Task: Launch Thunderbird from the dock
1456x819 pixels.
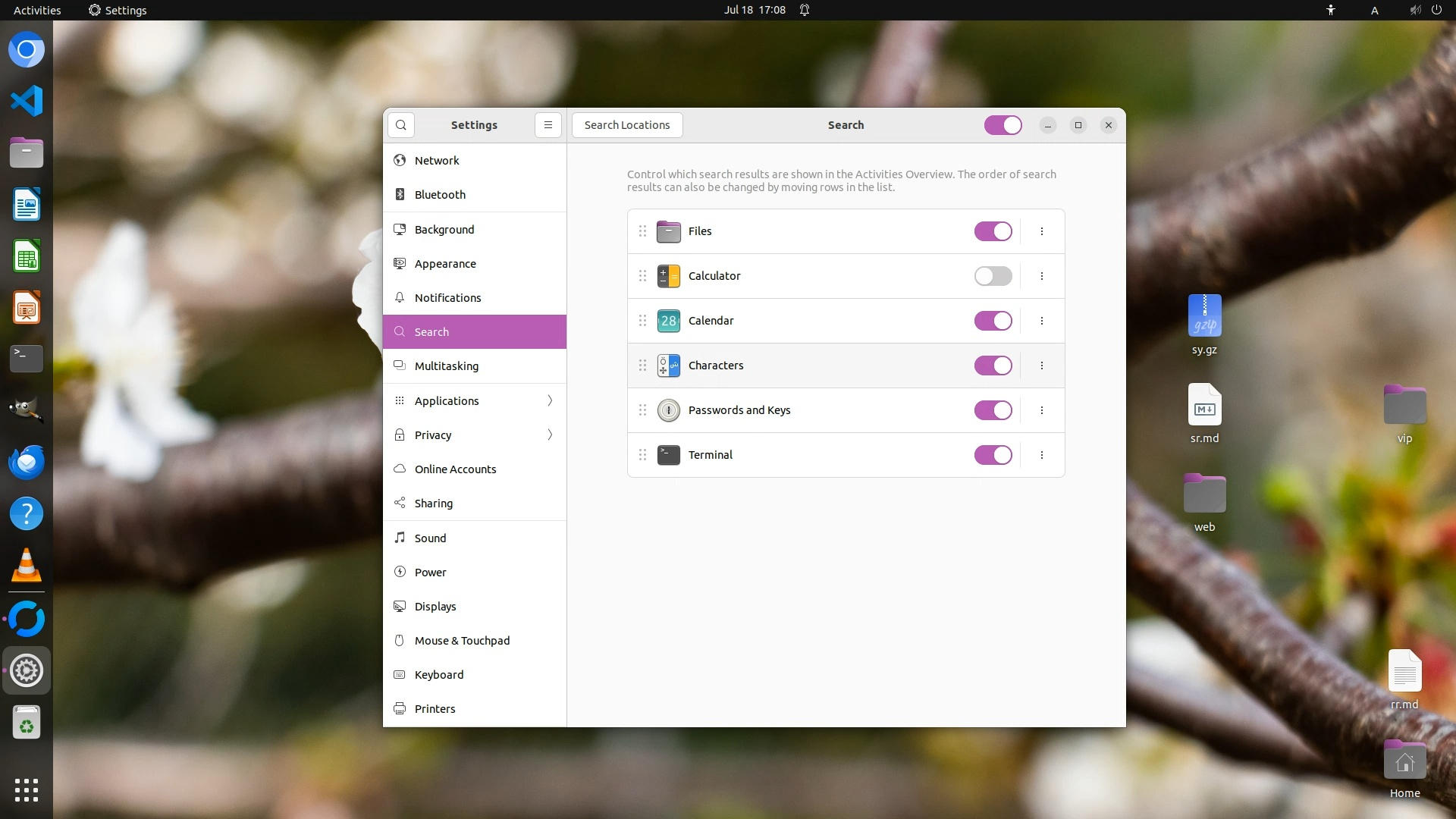Action: (27, 462)
